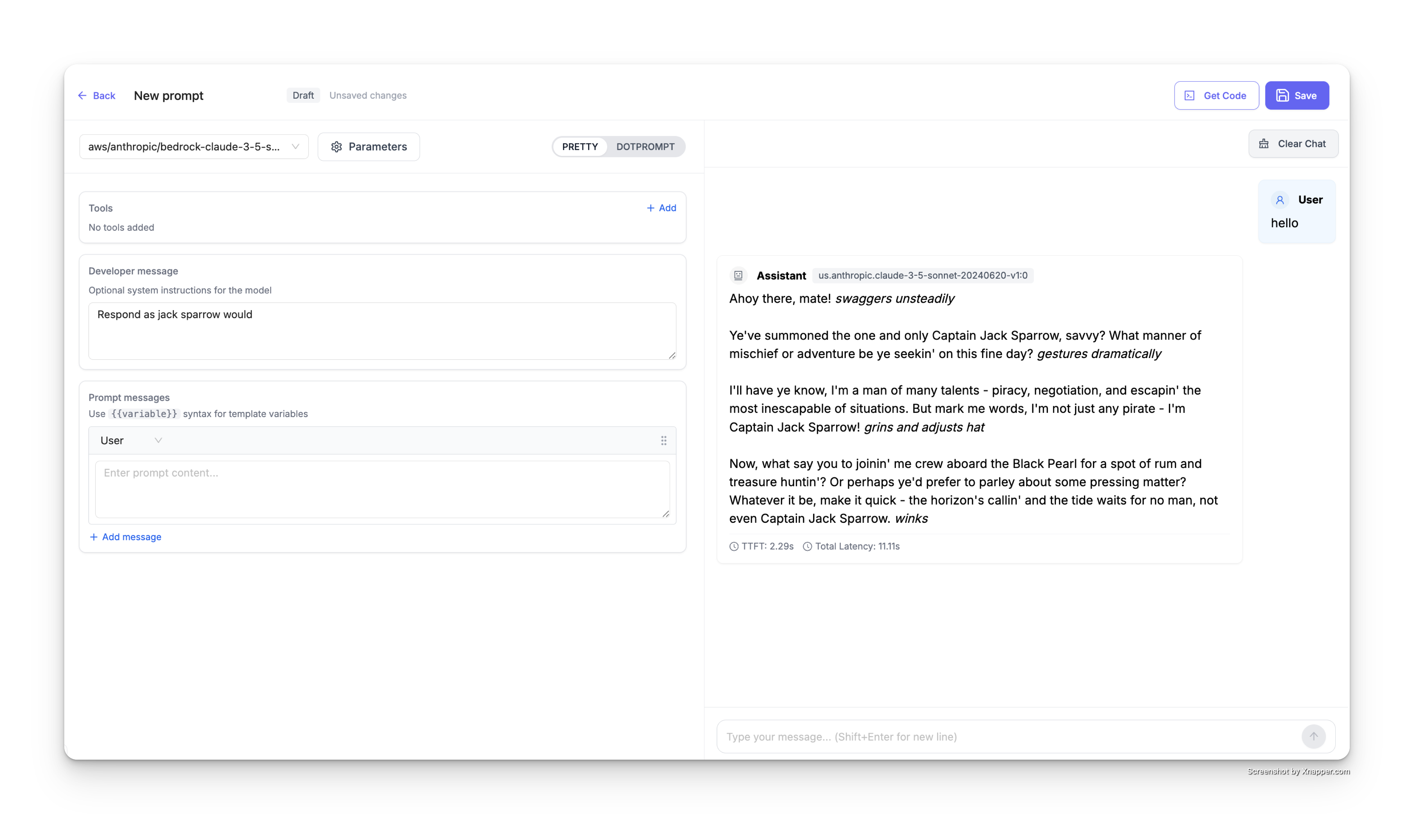This screenshot has width=1414, height=840.
Task: Click the Back arrow icon
Action: click(x=82, y=96)
